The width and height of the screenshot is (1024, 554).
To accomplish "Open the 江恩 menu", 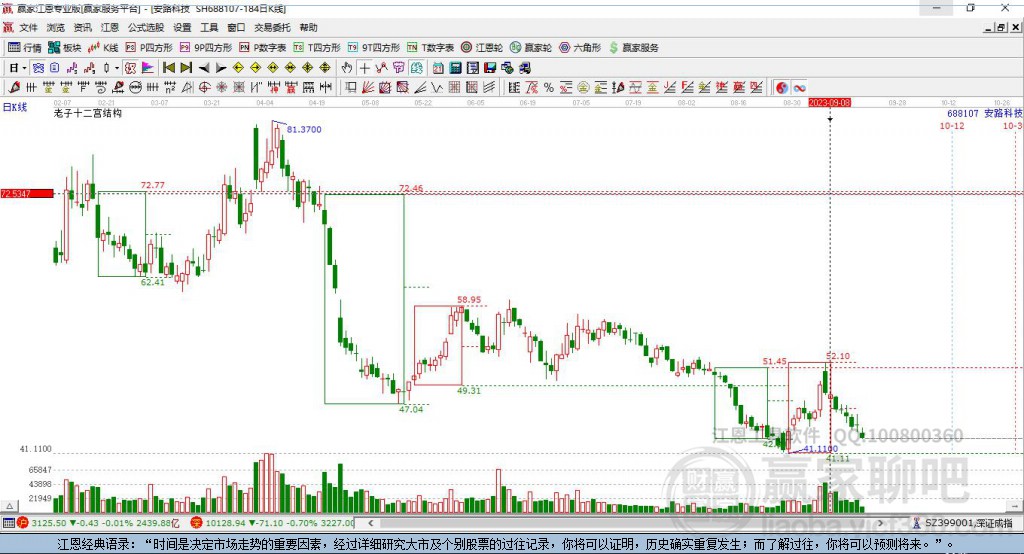I will point(110,27).
